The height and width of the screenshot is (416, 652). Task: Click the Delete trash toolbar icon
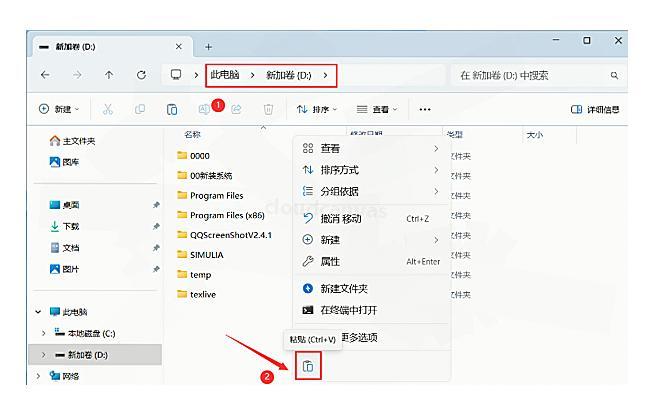click(268, 109)
